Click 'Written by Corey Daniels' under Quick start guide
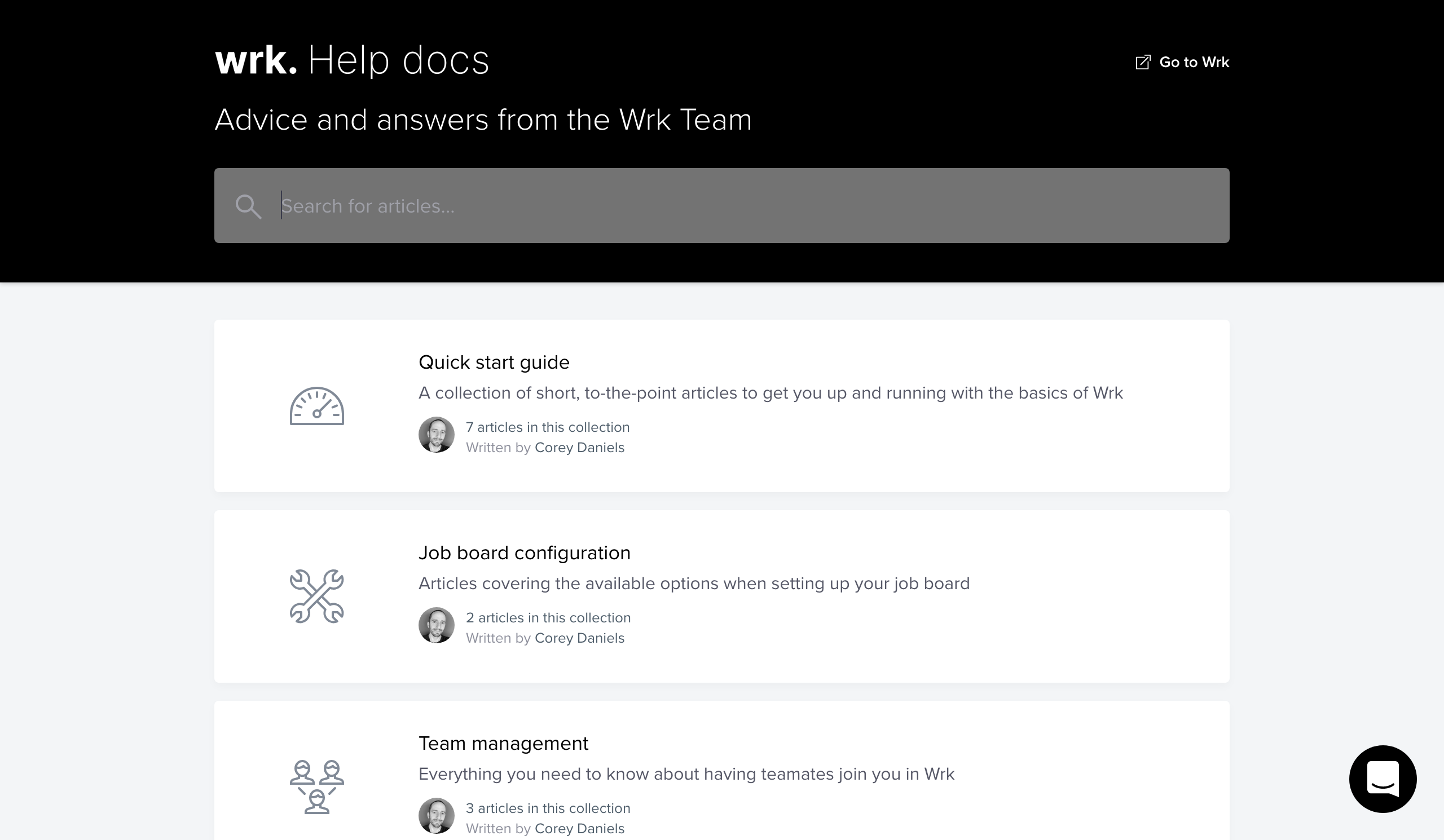 [545, 448]
